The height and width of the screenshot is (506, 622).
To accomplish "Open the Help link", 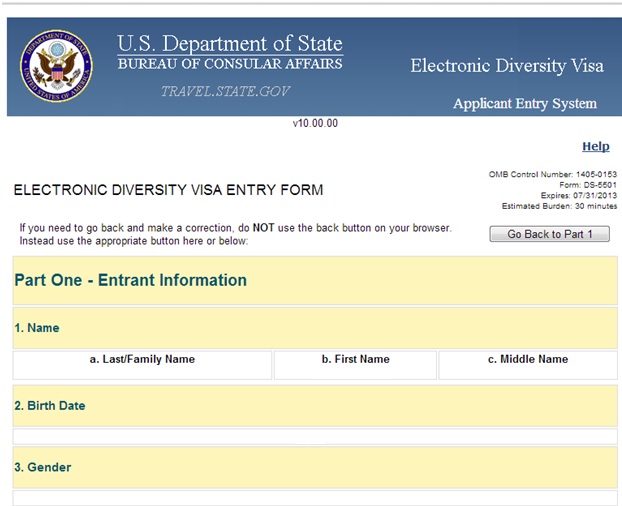I will (595, 146).
